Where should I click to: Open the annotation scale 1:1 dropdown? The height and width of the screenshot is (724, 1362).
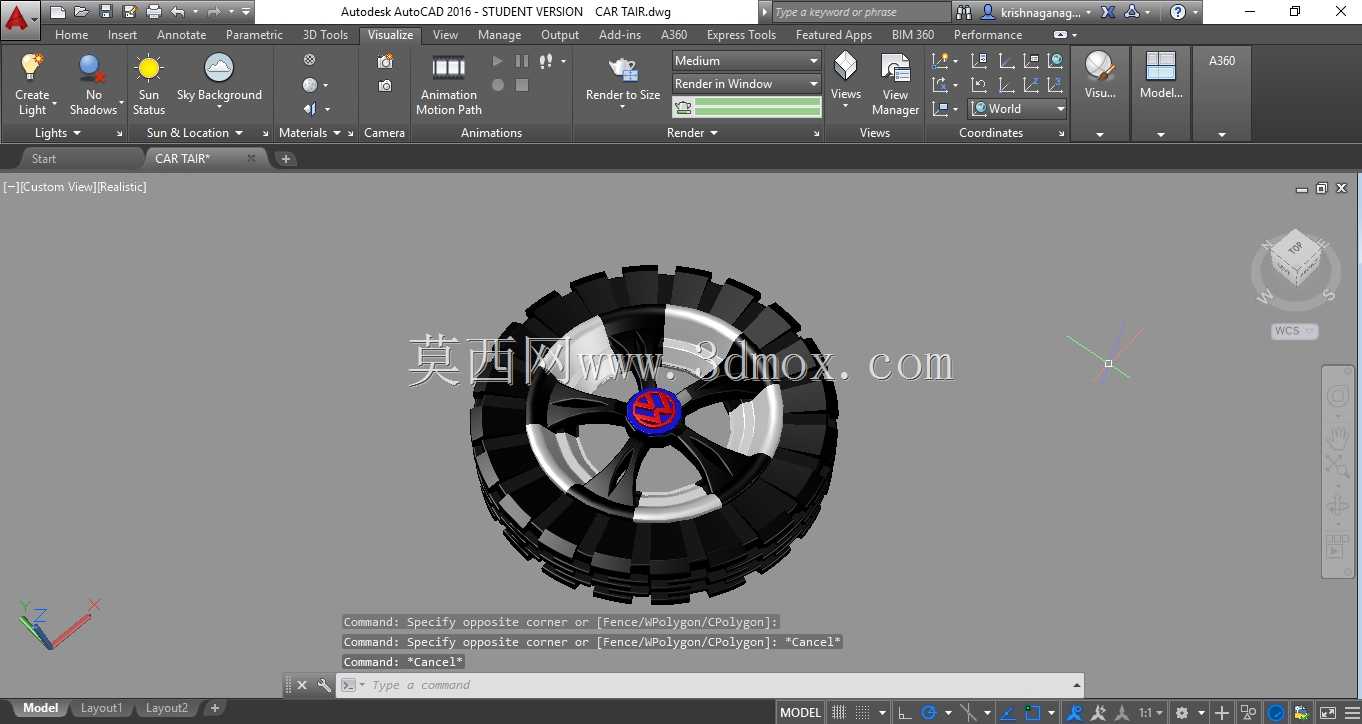point(1150,713)
